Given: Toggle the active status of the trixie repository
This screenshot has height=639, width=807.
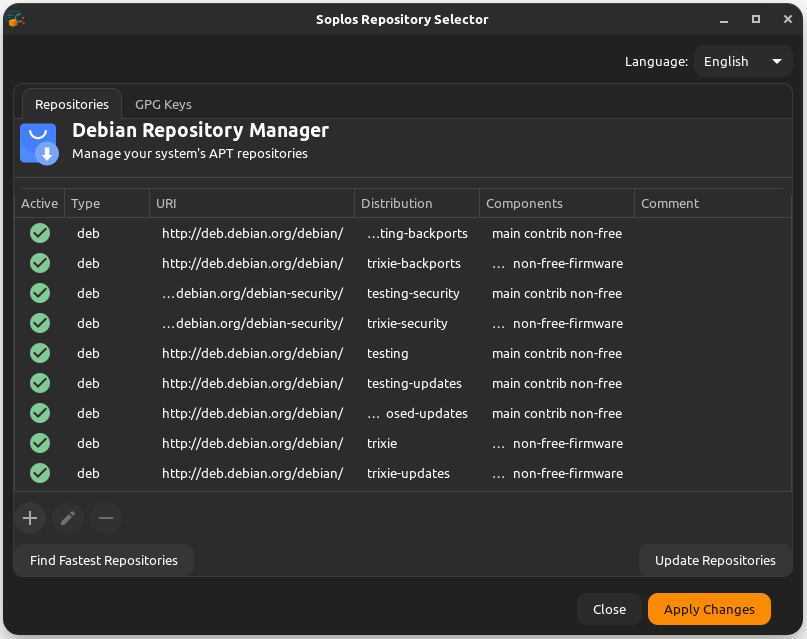Looking at the screenshot, I should pos(39,443).
